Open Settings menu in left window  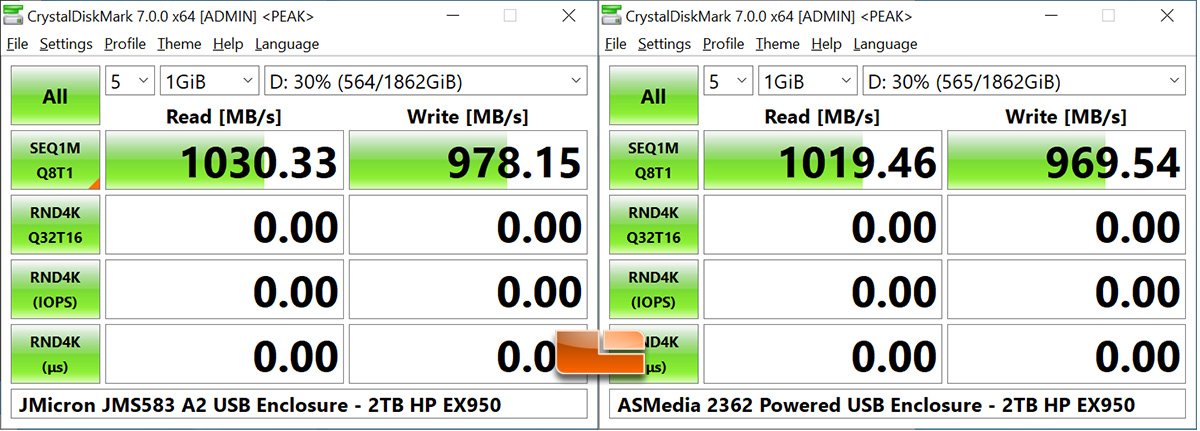66,44
